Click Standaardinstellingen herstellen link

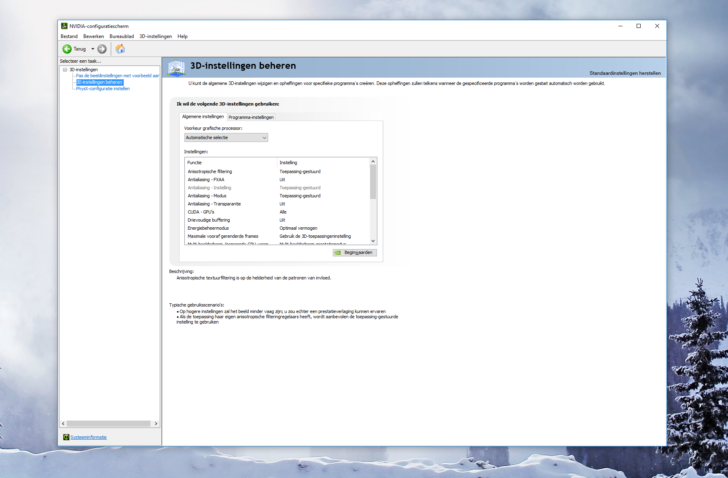click(x=625, y=73)
